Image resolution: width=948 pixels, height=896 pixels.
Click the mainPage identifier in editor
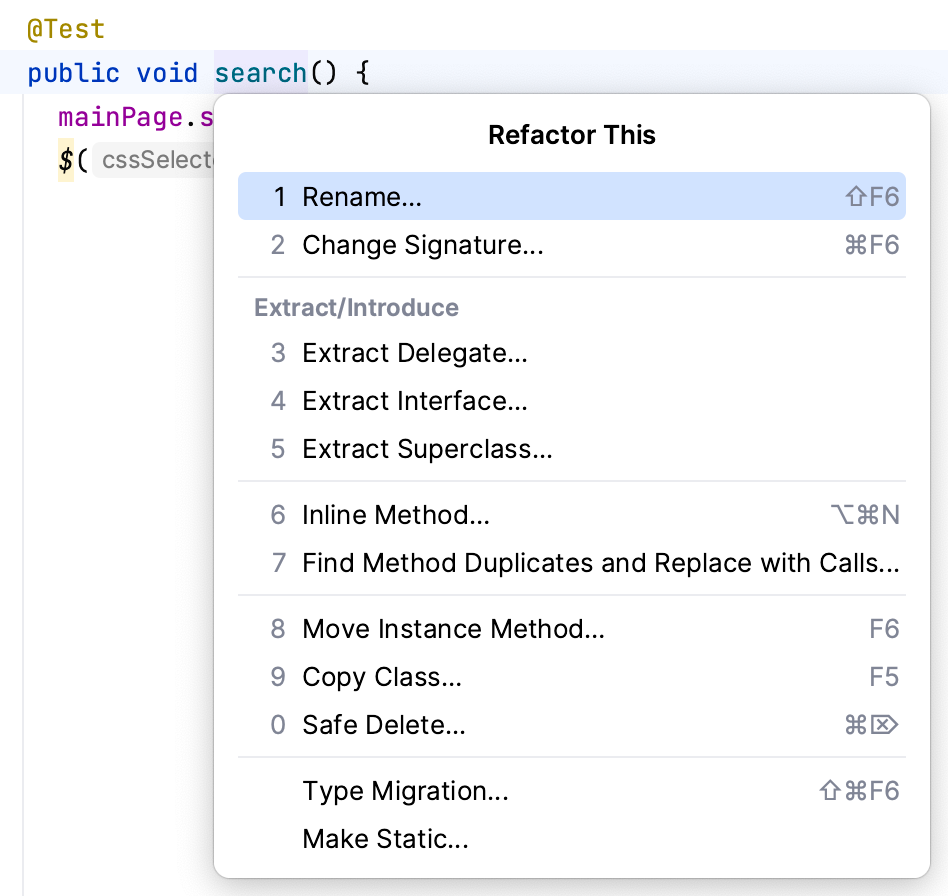coord(120,117)
